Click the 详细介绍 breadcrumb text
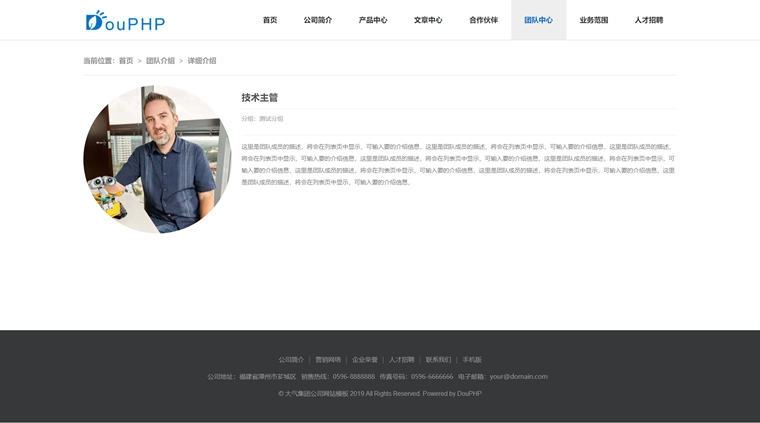 tap(202, 61)
